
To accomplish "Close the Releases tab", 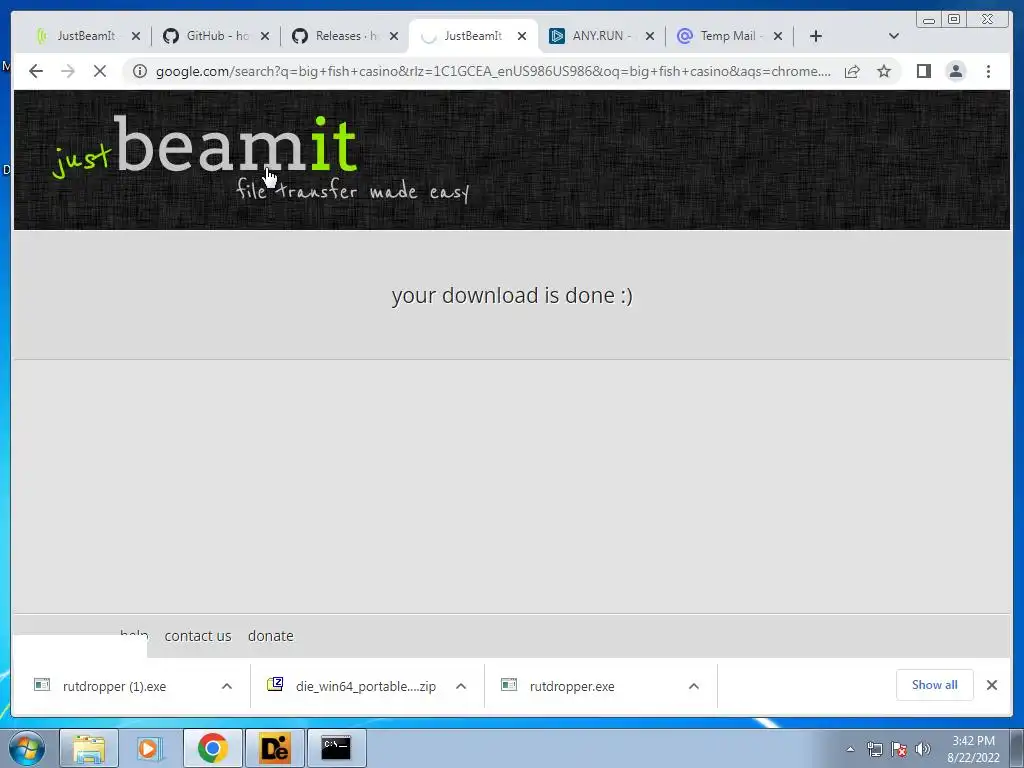I will pos(394,36).
